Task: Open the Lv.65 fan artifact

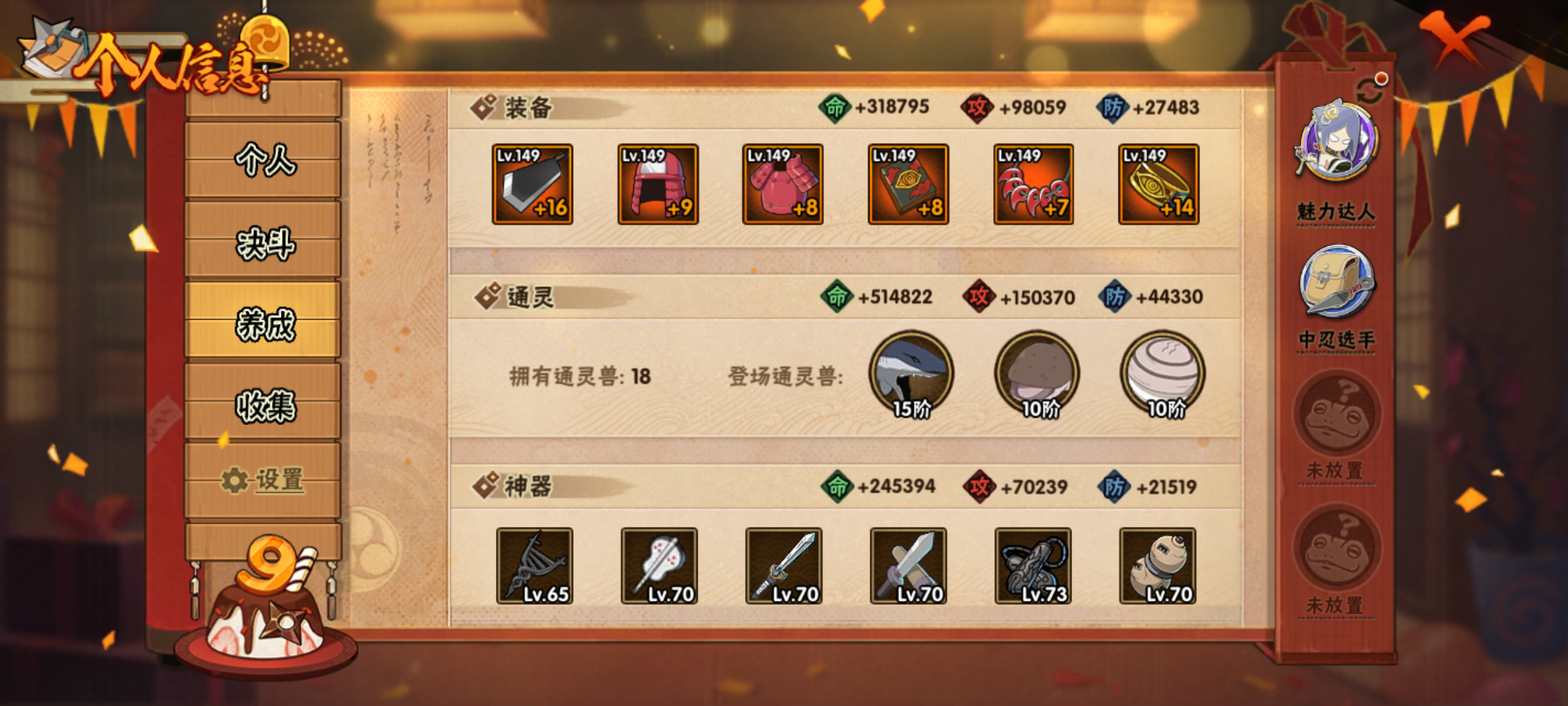Action: click(x=534, y=566)
